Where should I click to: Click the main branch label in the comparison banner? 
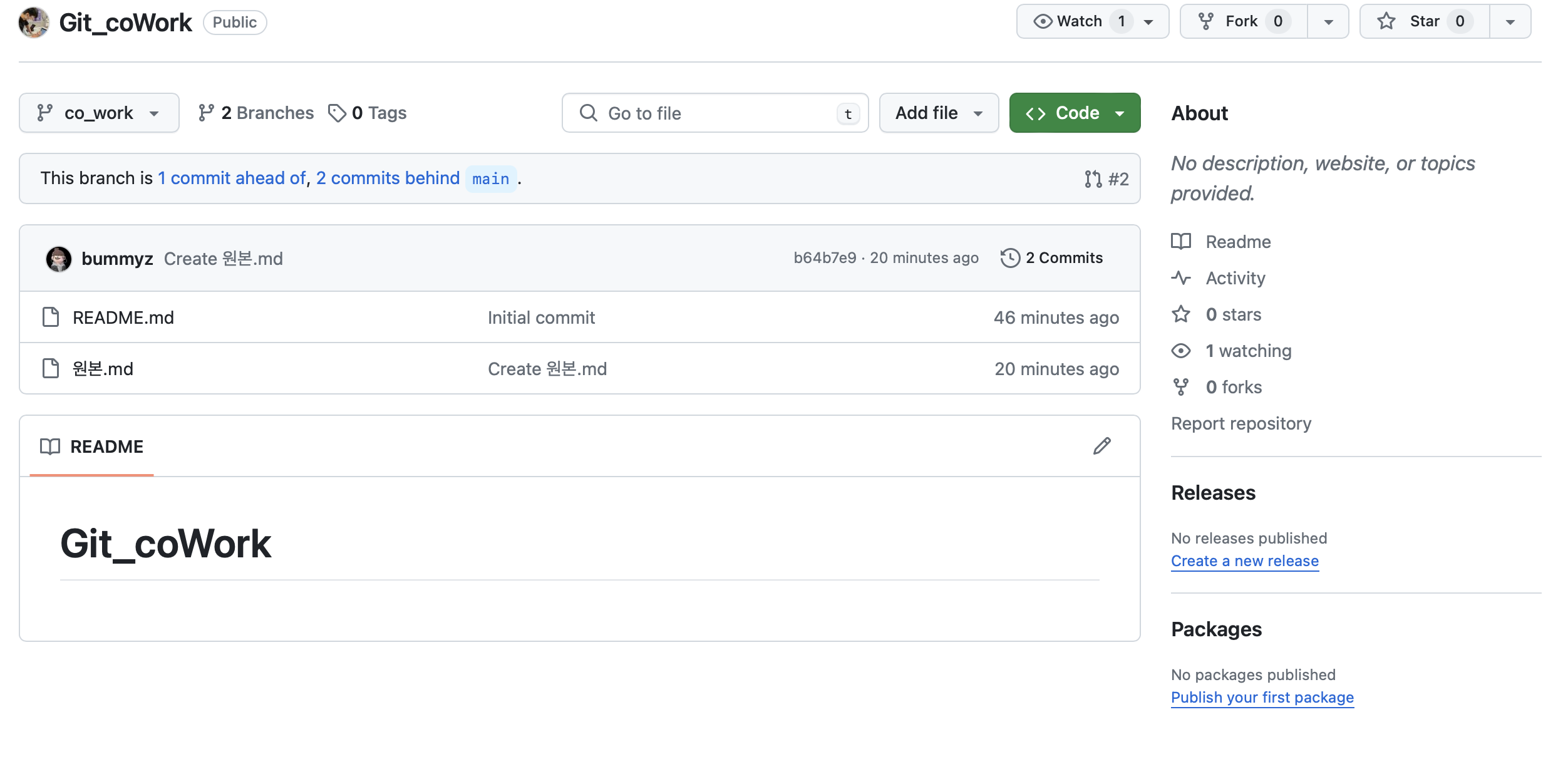491,179
